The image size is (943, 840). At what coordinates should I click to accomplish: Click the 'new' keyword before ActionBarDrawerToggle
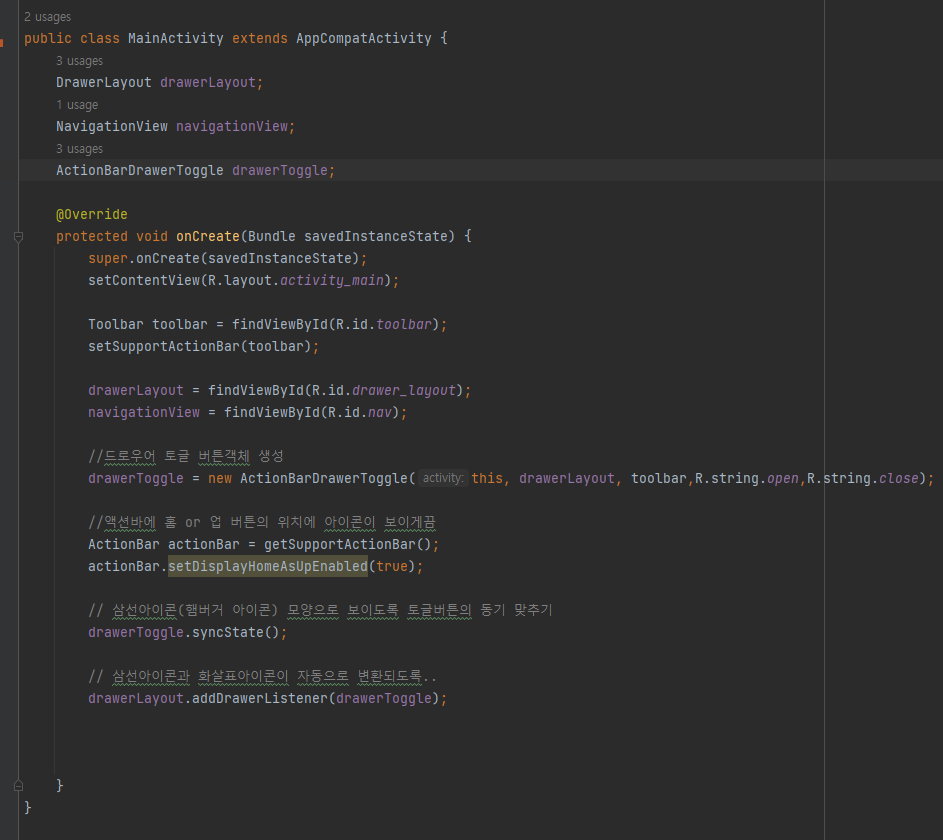220,479
